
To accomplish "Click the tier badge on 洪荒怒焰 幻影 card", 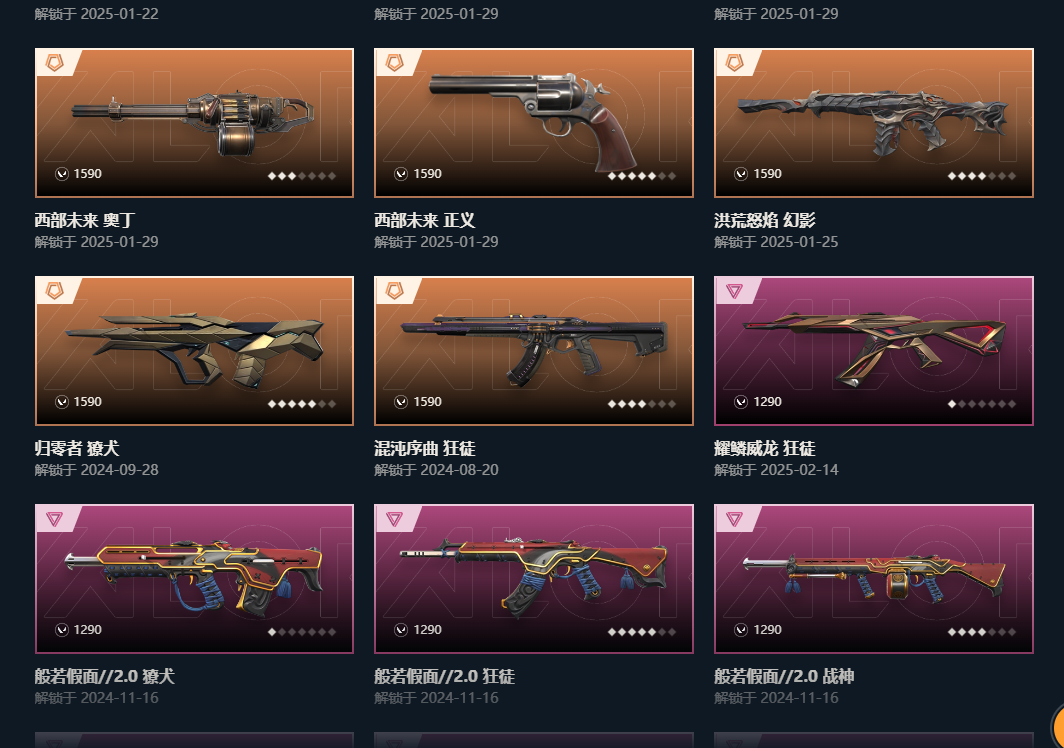I will [x=734, y=63].
